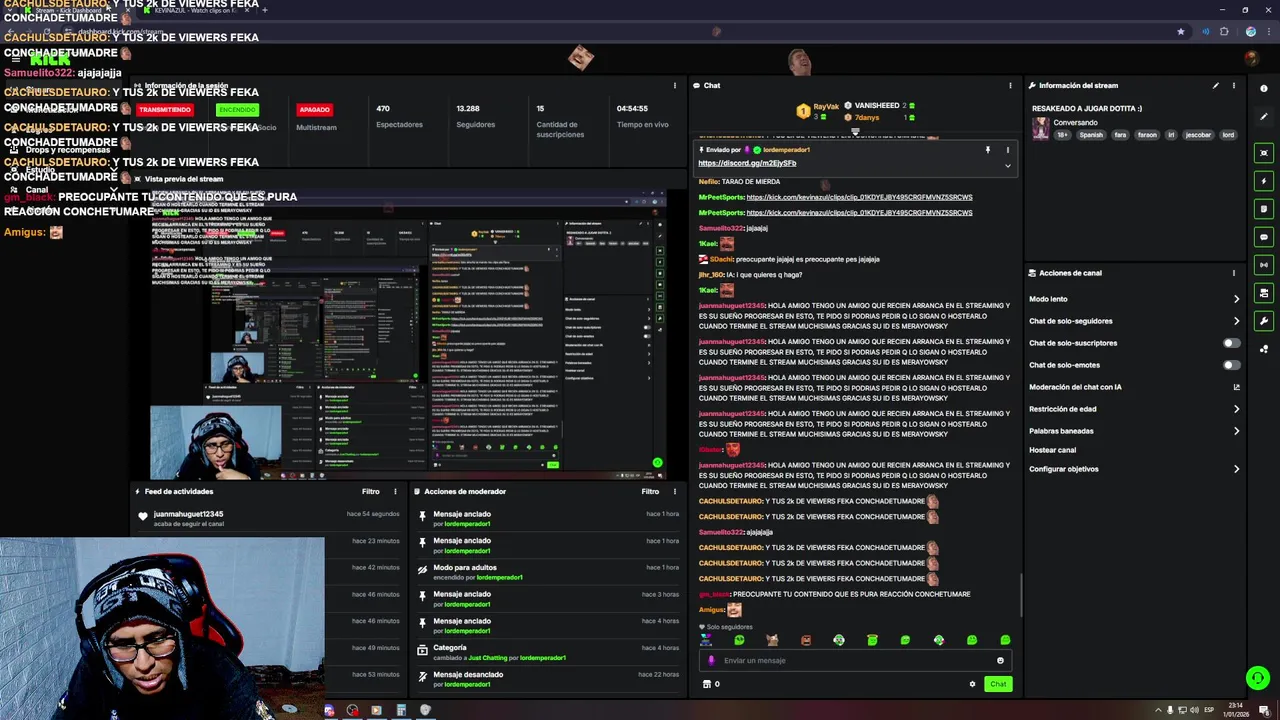Open Información del stream three-dot menu
The image size is (1280, 720).
pos(1234,86)
